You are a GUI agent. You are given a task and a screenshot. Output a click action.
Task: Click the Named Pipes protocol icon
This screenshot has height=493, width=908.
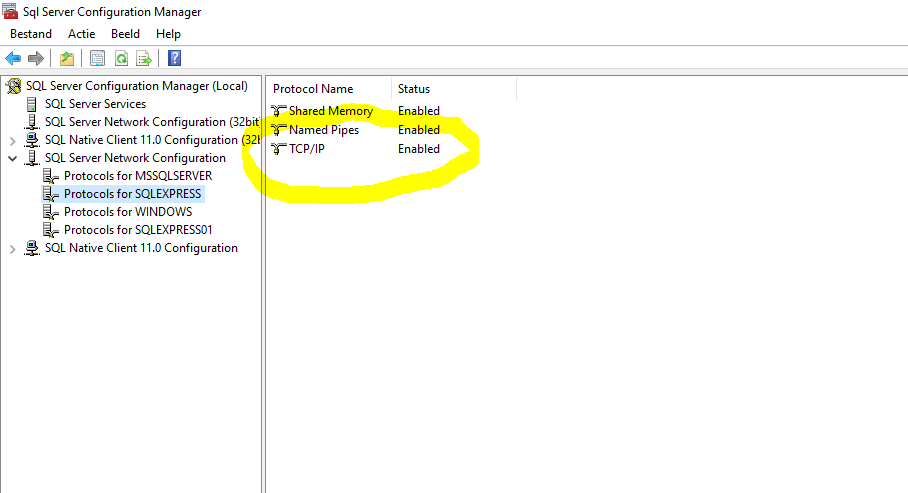coord(279,130)
